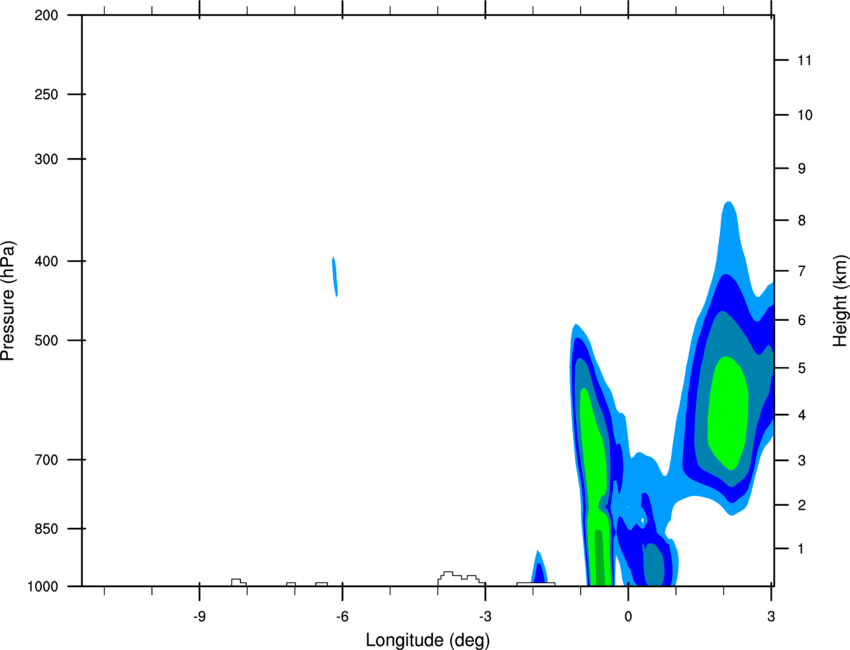Image resolution: width=850 pixels, height=650 pixels.
Task: Click the 3 longitude tick label
Action: coord(771,617)
